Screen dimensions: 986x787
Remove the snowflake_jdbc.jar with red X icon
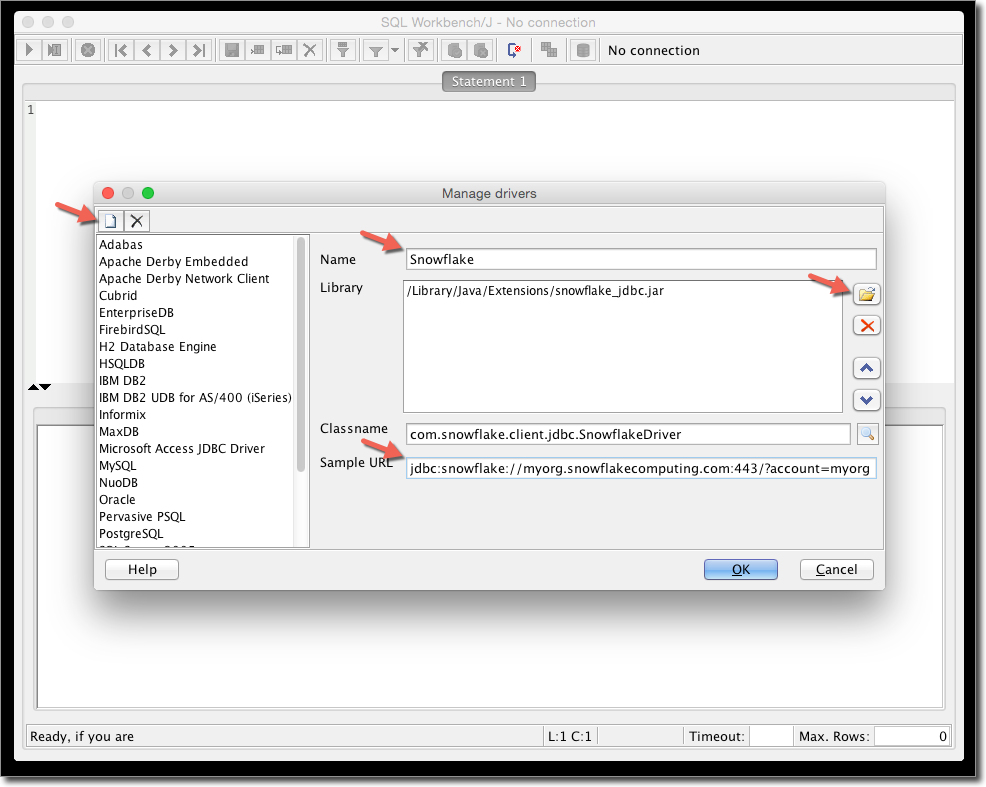coord(866,324)
